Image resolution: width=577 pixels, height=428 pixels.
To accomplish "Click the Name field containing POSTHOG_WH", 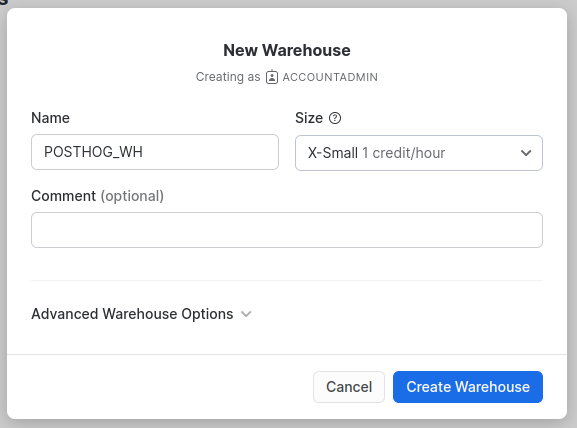I will 155,152.
